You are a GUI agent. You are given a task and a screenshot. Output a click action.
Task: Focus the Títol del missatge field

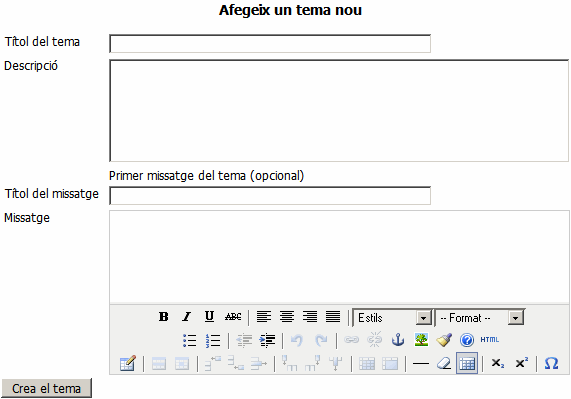pyautogui.click(x=270, y=195)
